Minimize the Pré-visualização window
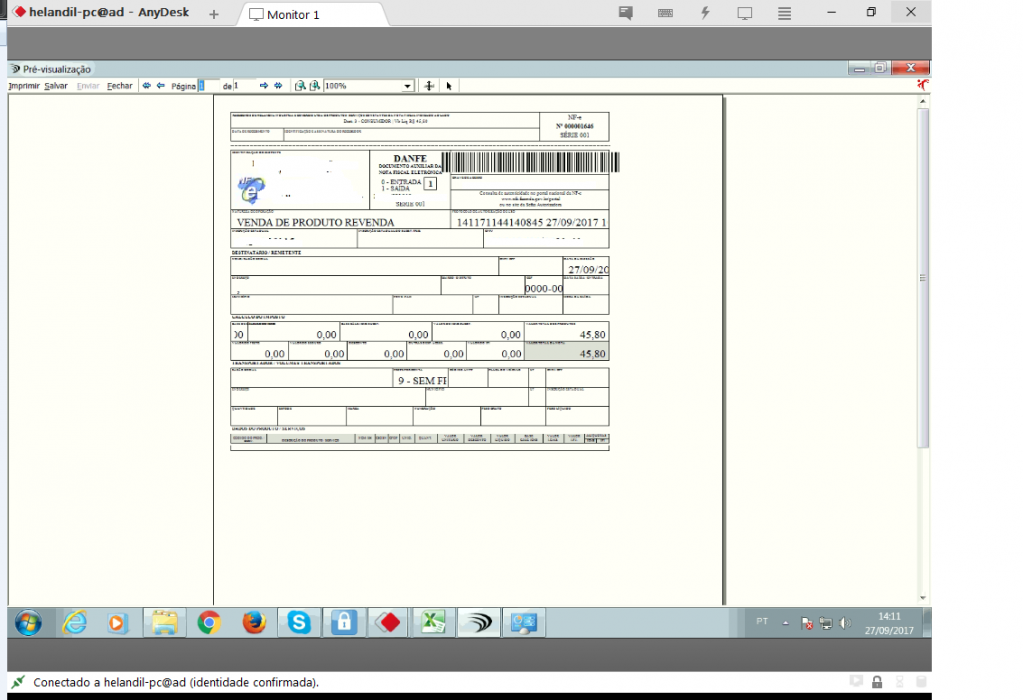The height and width of the screenshot is (700, 1023). pos(859,68)
